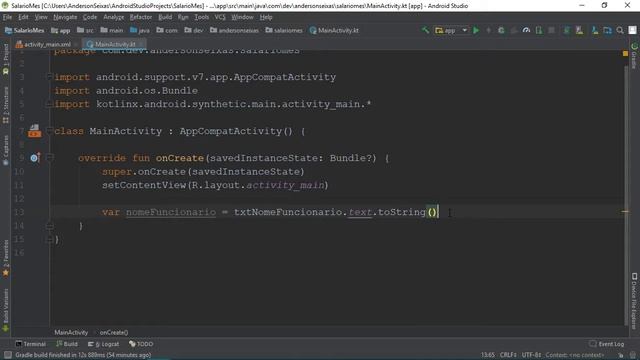Click the white user icon in toolbar

632,30
